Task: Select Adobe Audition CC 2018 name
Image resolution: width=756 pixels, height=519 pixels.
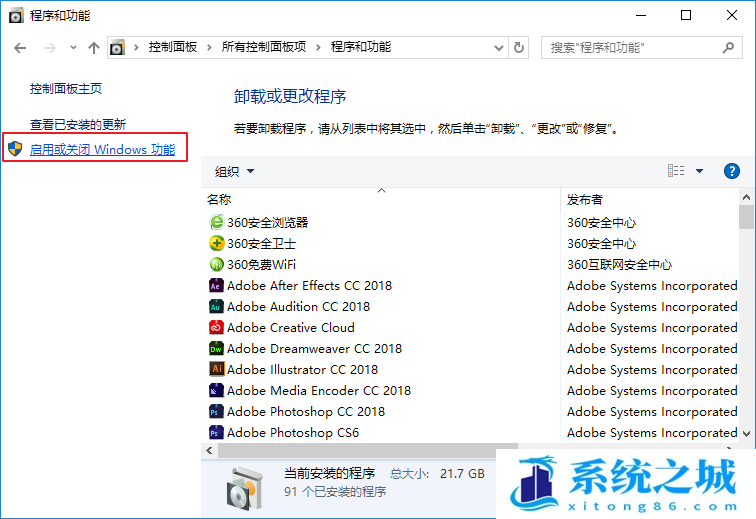Action: tap(298, 307)
